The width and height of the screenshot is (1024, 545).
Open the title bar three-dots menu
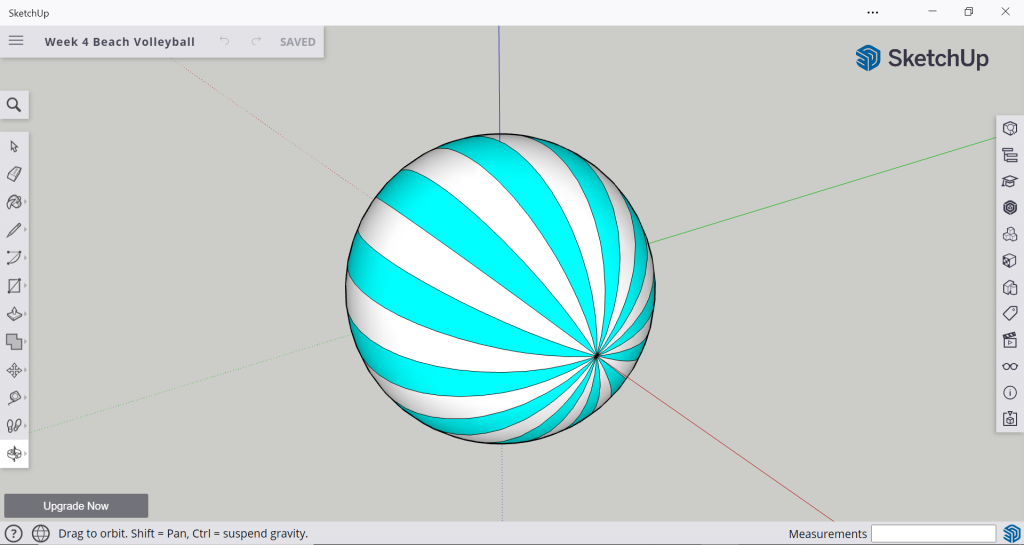(x=872, y=12)
